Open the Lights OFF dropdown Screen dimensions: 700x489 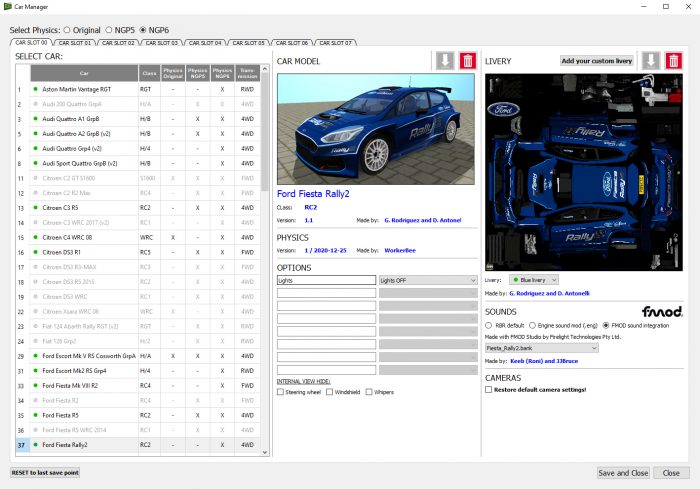(x=428, y=280)
